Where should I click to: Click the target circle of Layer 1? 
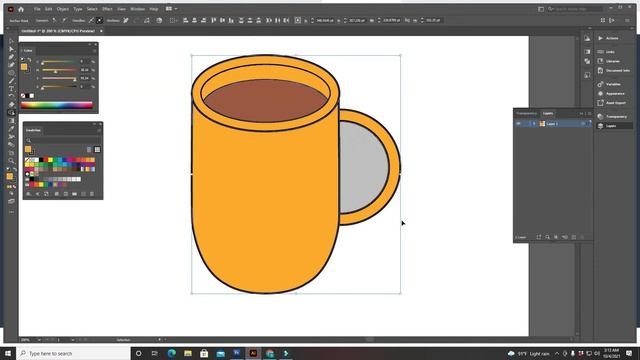(583, 124)
